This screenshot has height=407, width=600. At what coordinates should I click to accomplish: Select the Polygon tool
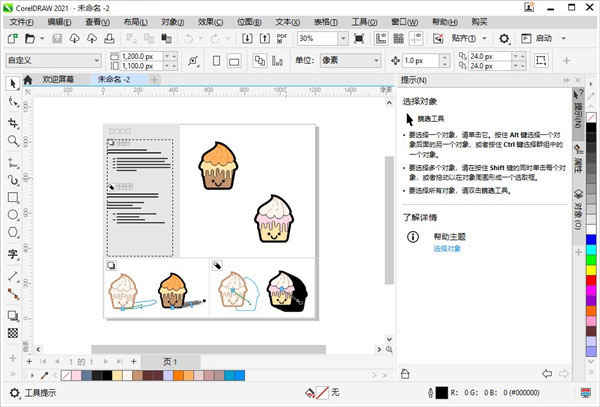point(13,232)
